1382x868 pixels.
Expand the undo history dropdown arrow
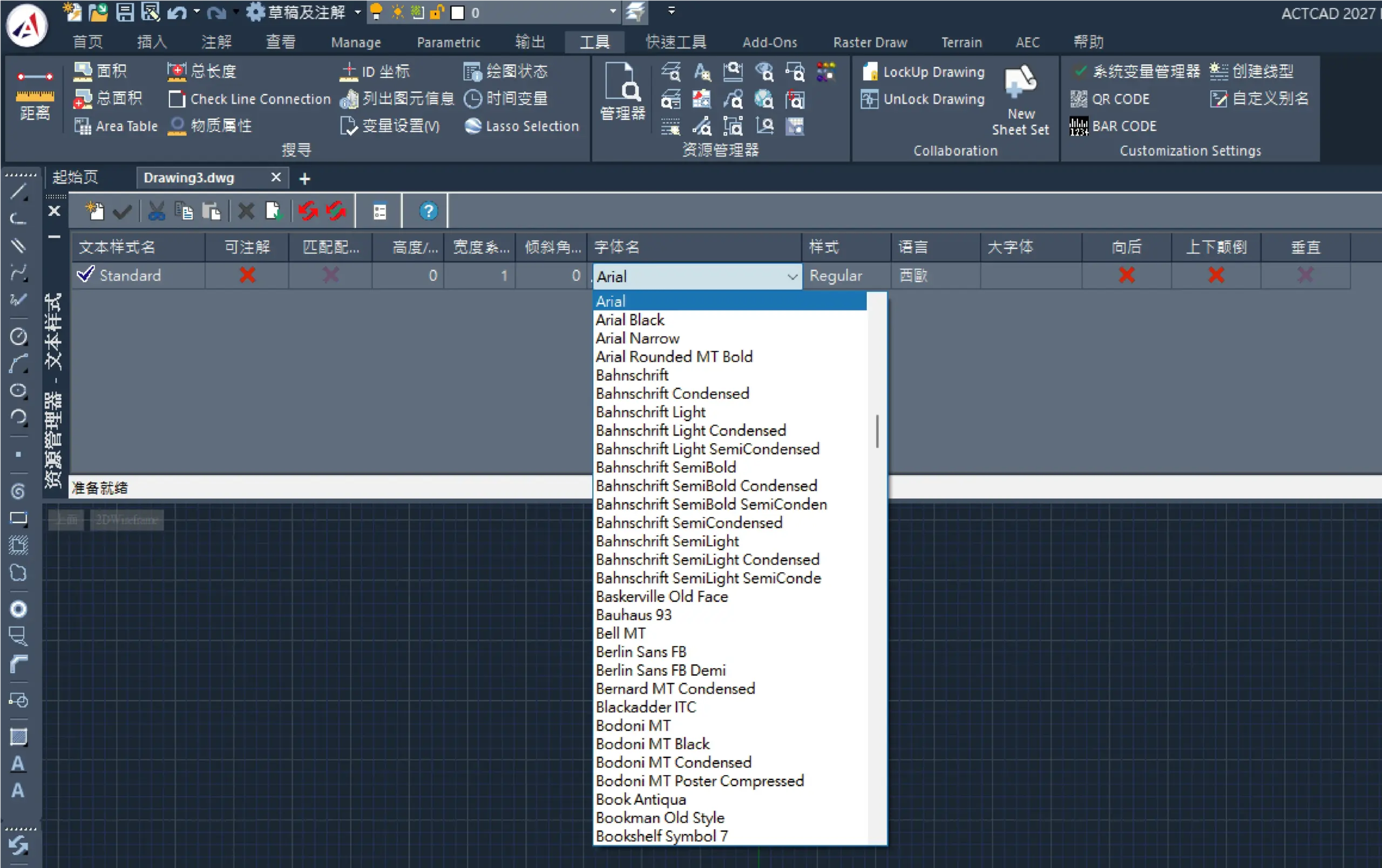[x=197, y=11]
